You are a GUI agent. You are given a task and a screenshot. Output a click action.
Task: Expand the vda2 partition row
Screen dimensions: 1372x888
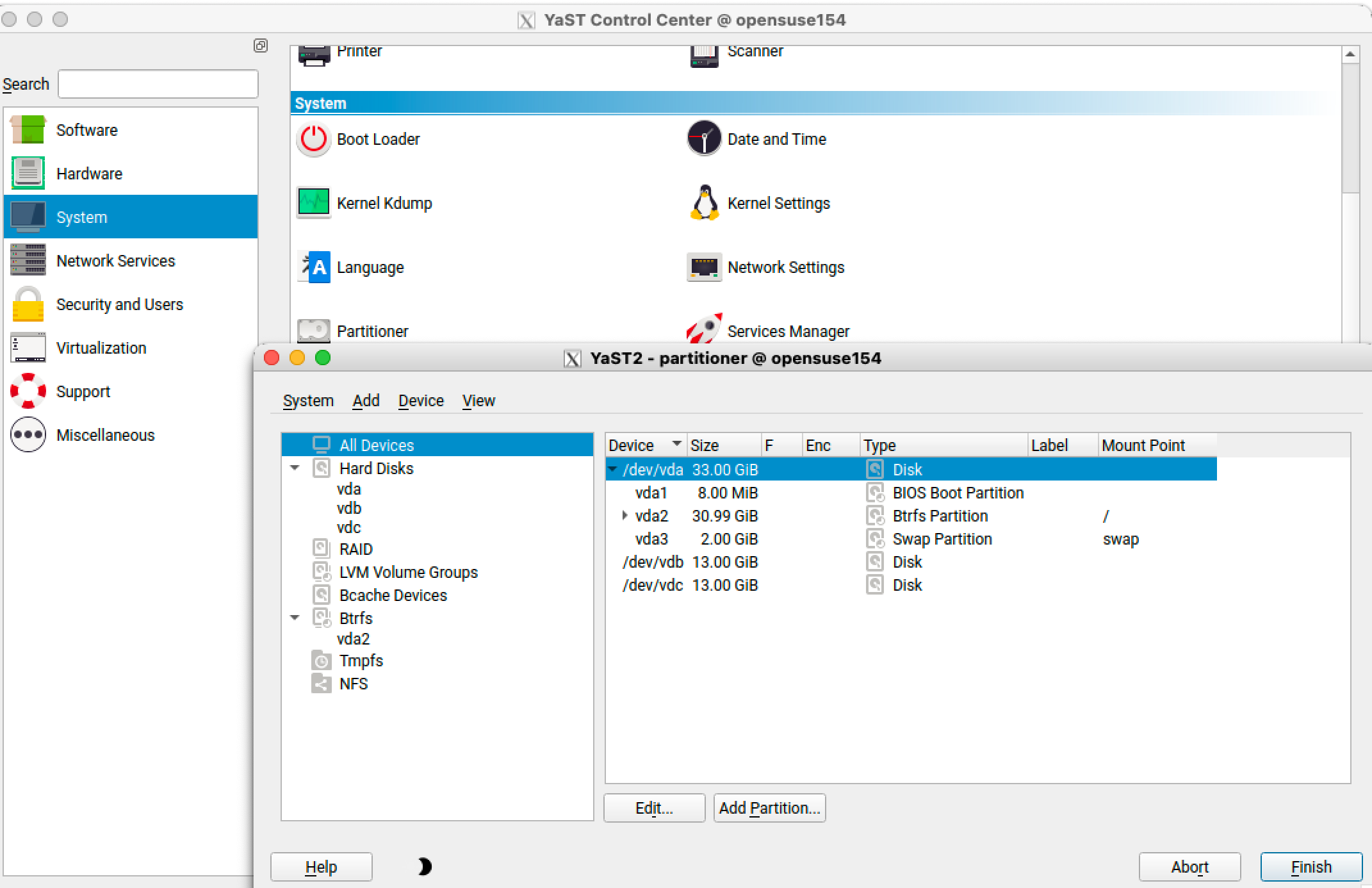[625, 515]
